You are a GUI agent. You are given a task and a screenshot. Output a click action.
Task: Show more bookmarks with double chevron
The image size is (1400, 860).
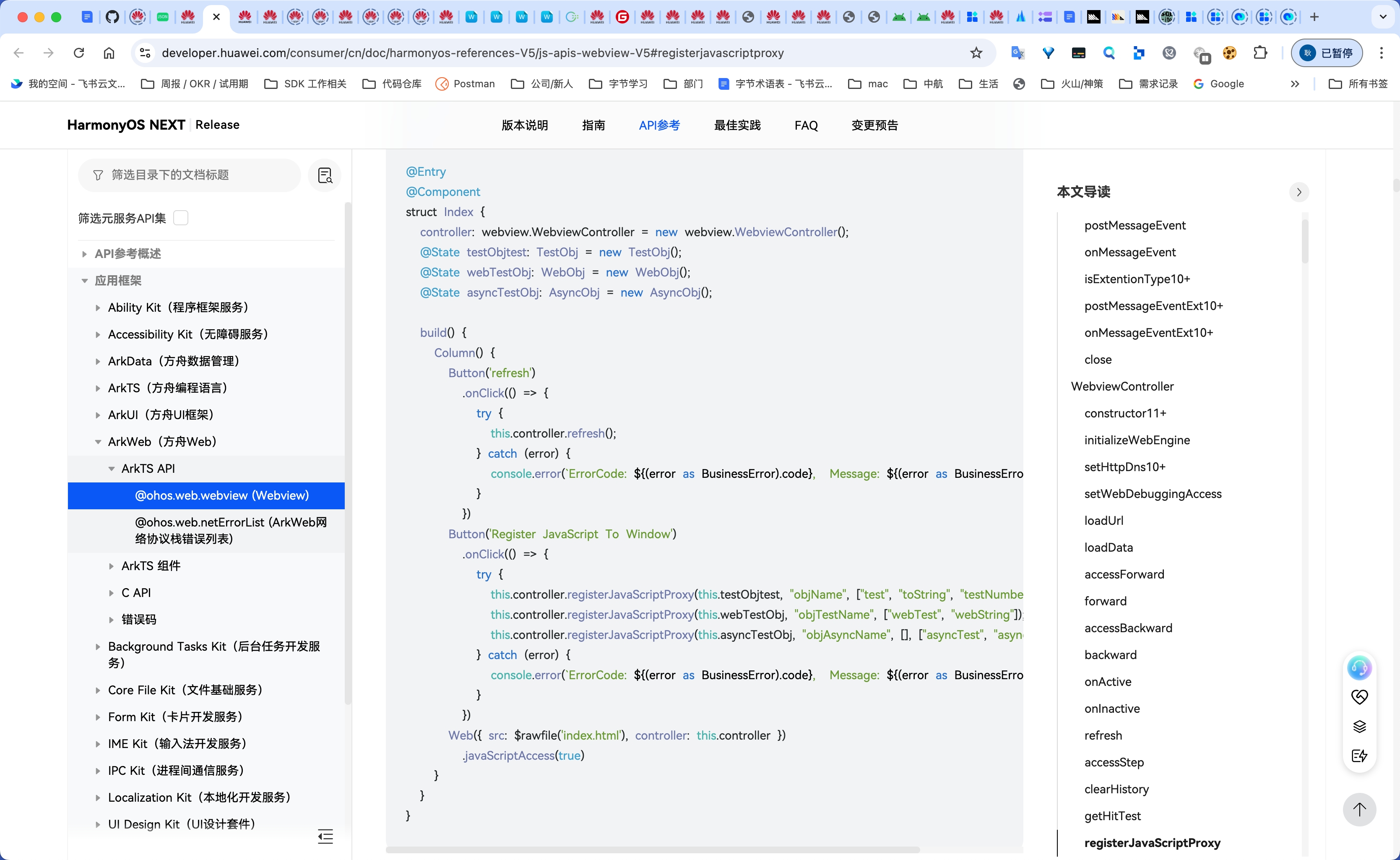point(1295,83)
